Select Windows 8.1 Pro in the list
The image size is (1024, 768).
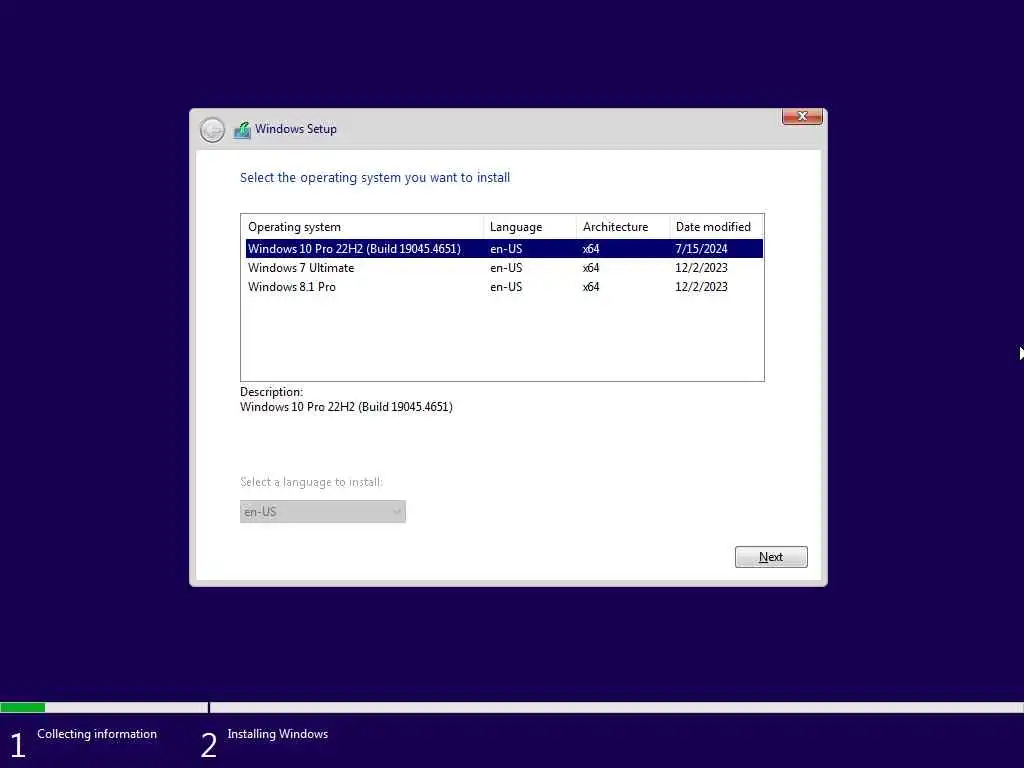click(x=504, y=287)
